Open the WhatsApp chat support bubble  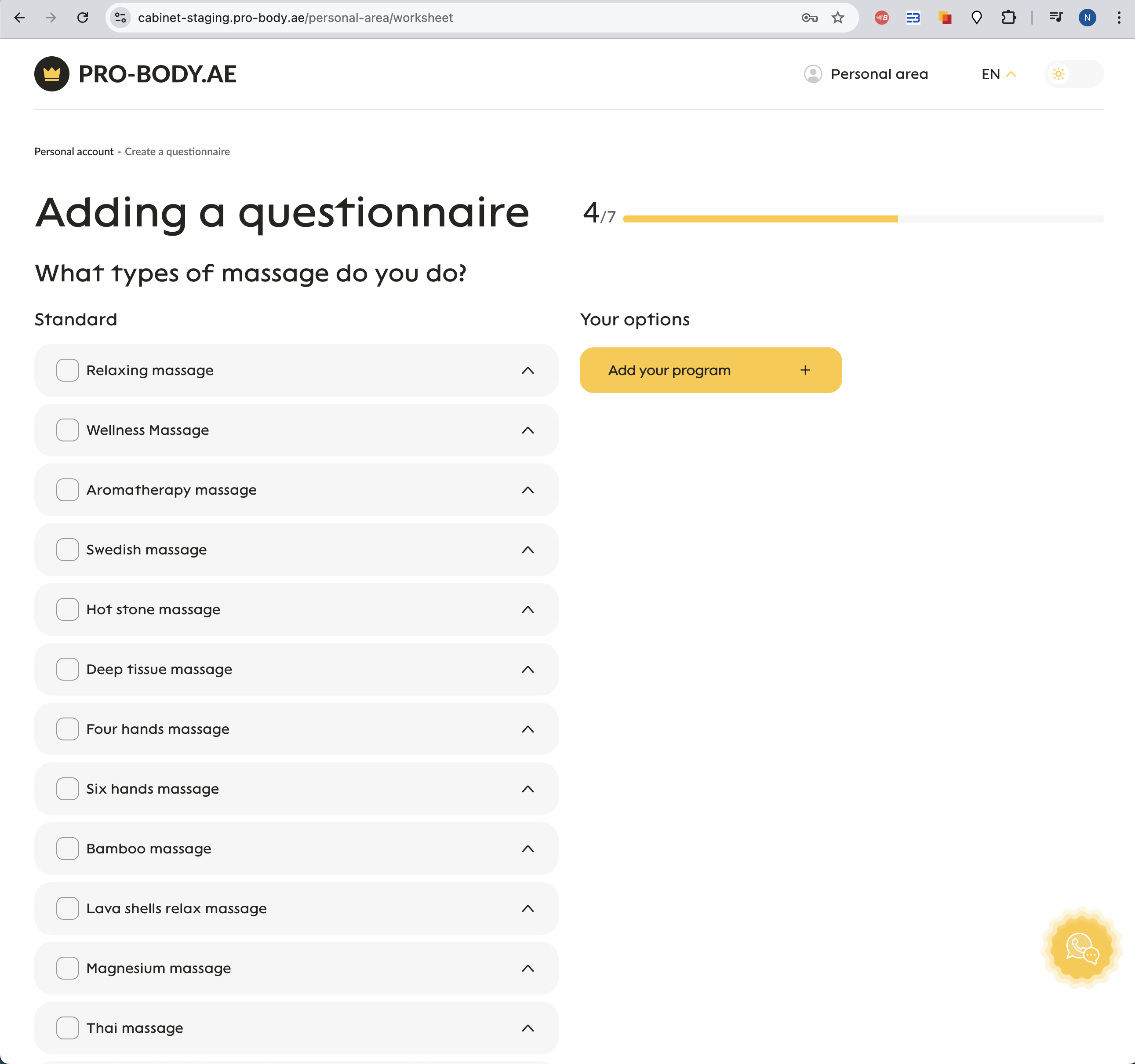[x=1081, y=949]
